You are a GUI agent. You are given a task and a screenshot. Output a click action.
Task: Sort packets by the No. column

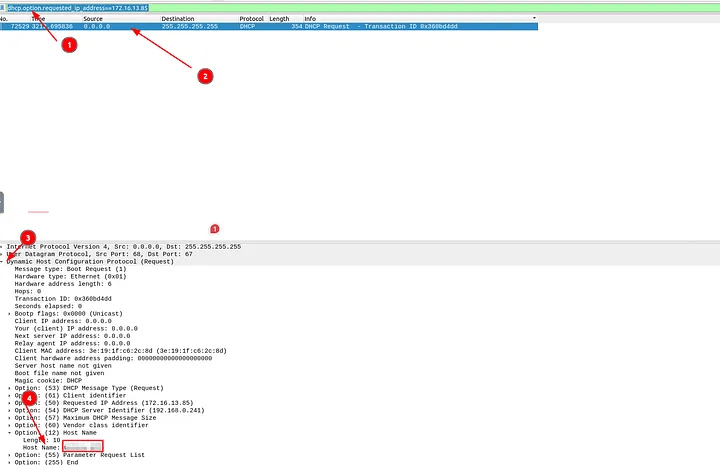point(5,18)
